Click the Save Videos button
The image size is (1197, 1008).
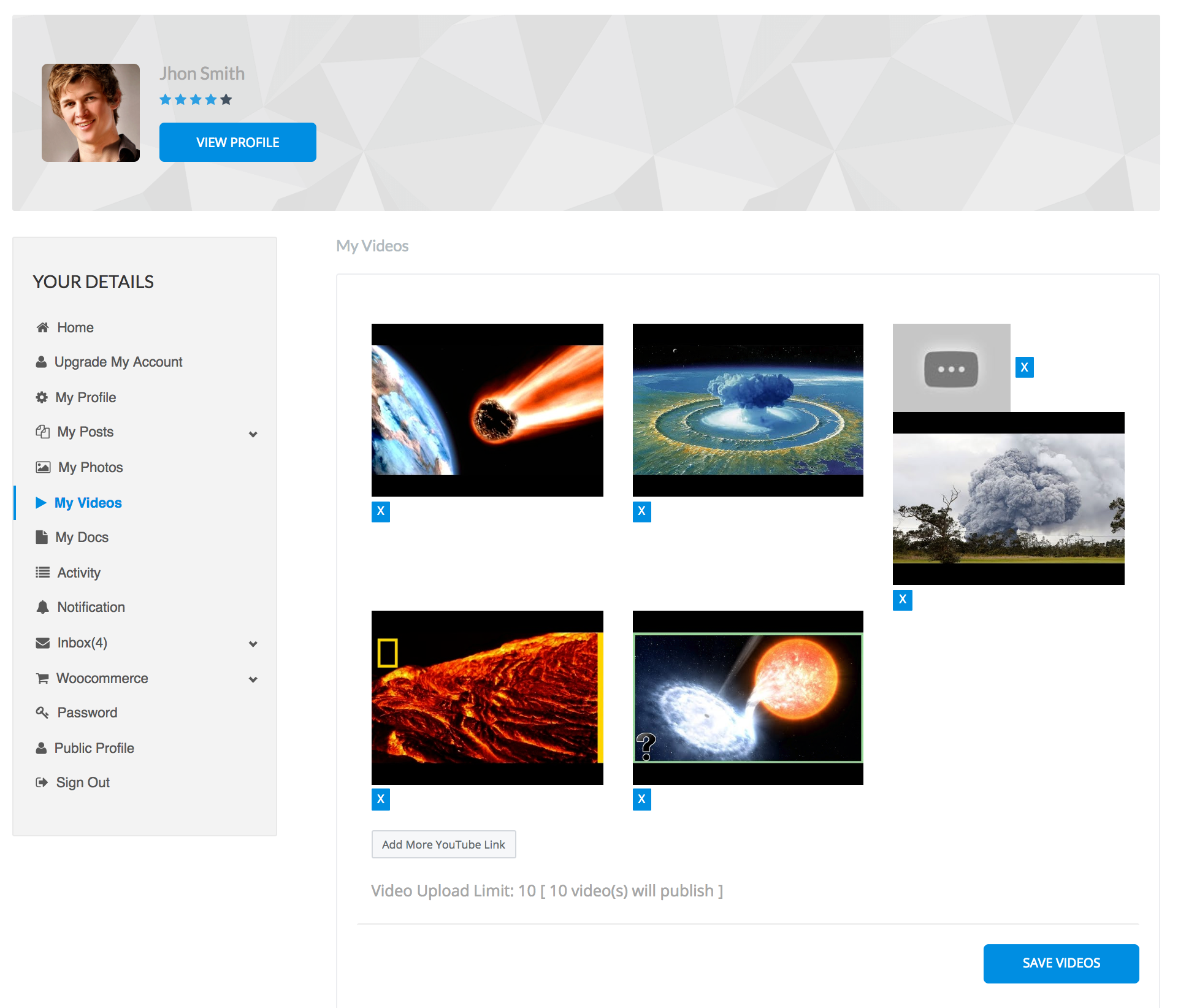tap(1061, 963)
